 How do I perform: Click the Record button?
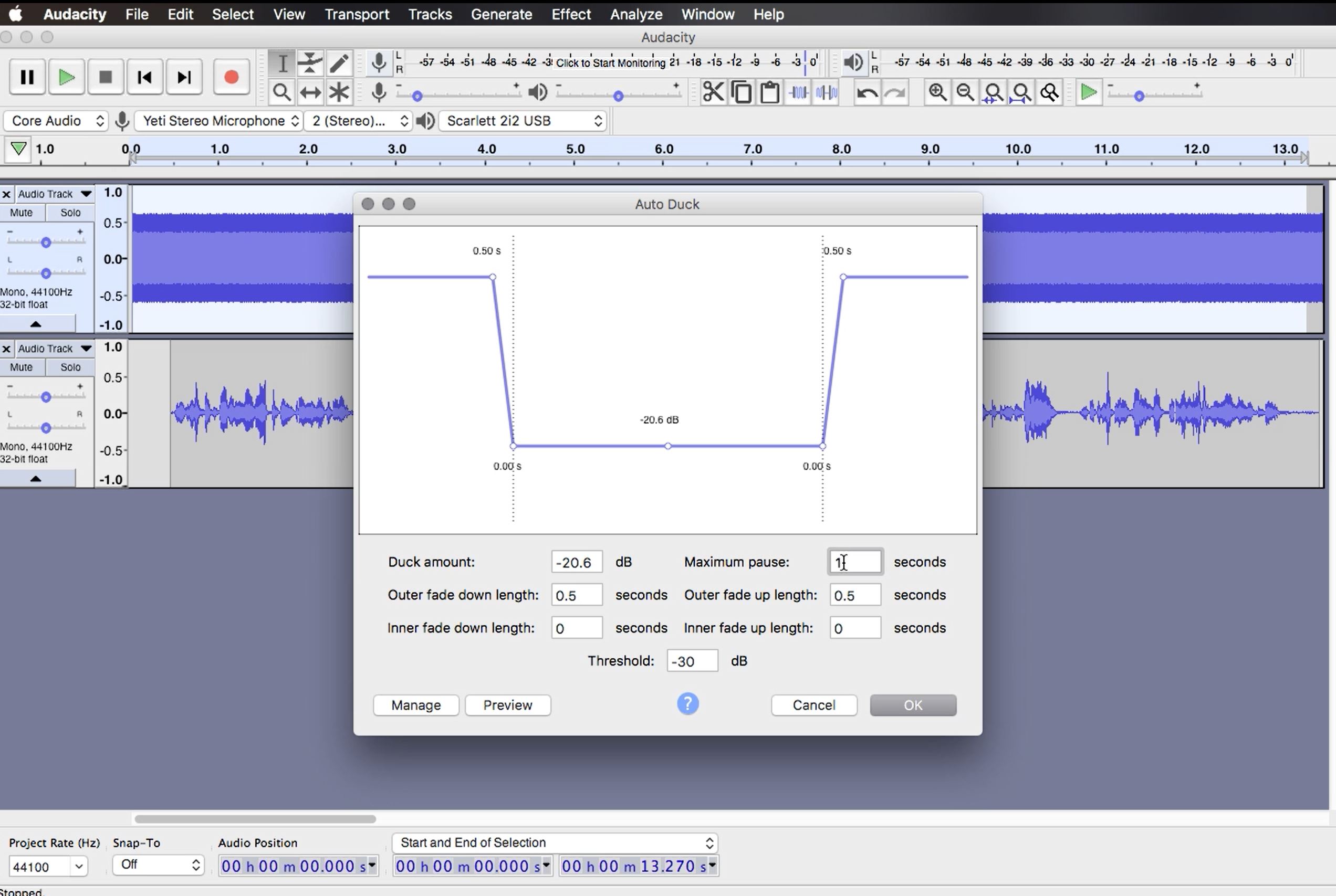tap(231, 77)
